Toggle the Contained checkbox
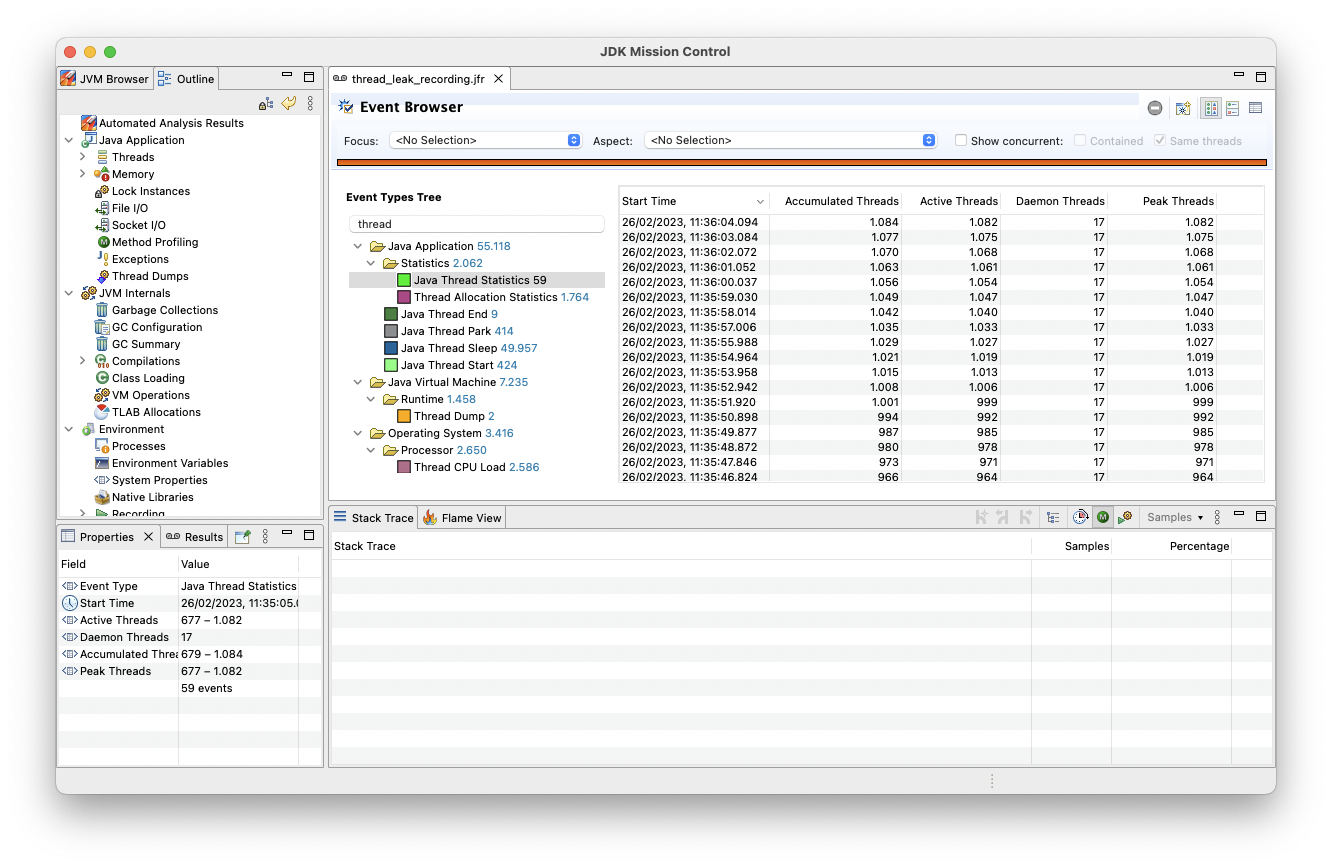The width and height of the screenshot is (1332, 868). [x=1082, y=140]
